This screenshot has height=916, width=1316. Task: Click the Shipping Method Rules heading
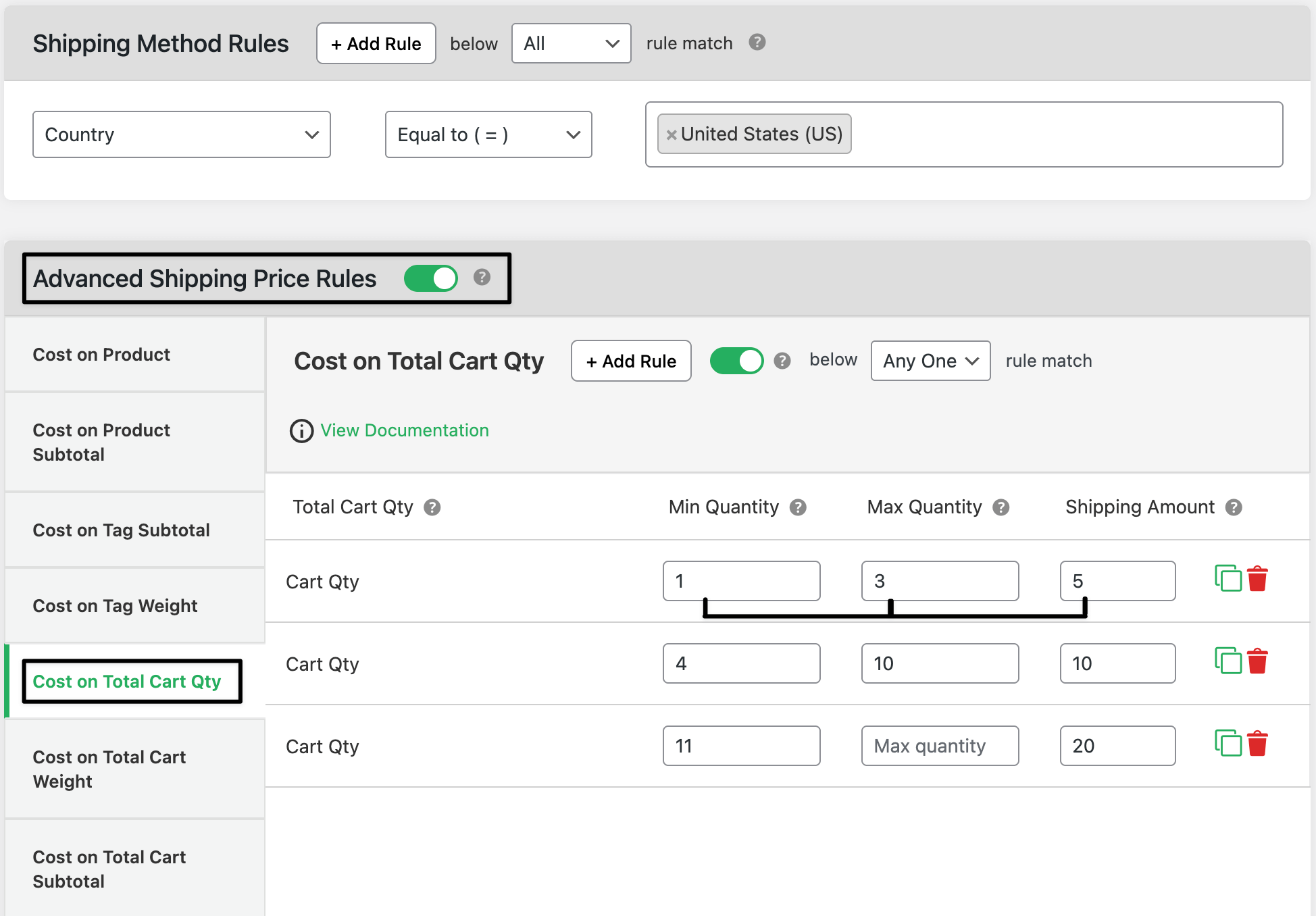tap(161, 44)
